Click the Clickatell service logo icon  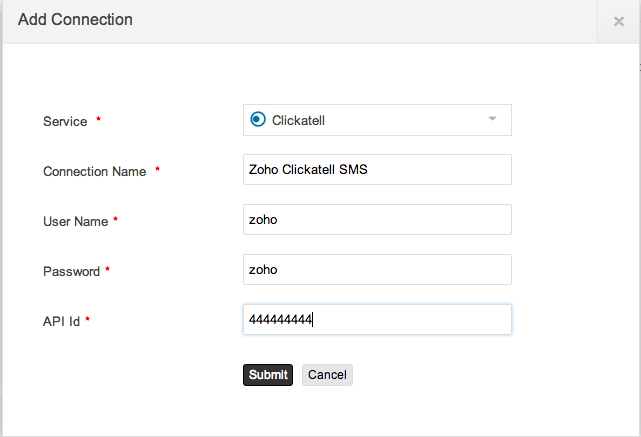pos(258,120)
